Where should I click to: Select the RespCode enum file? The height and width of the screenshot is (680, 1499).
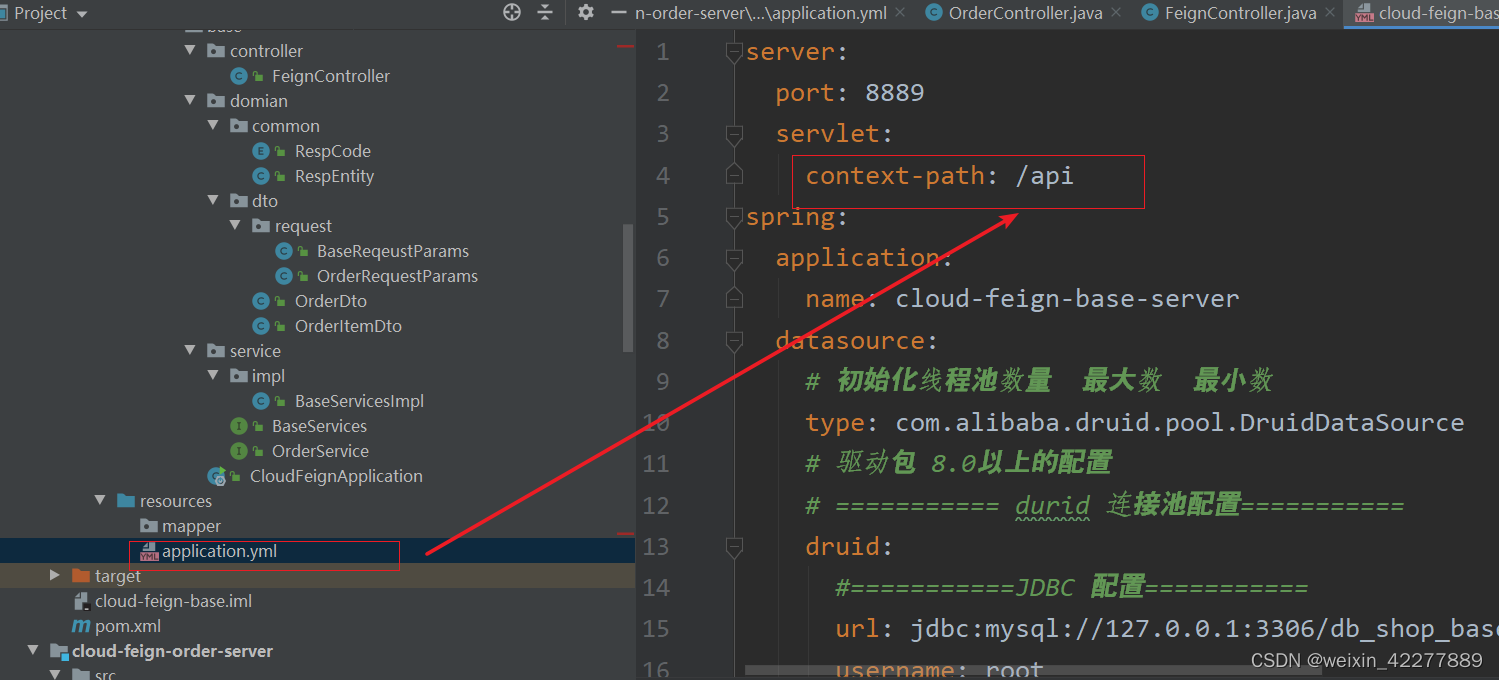(x=333, y=151)
